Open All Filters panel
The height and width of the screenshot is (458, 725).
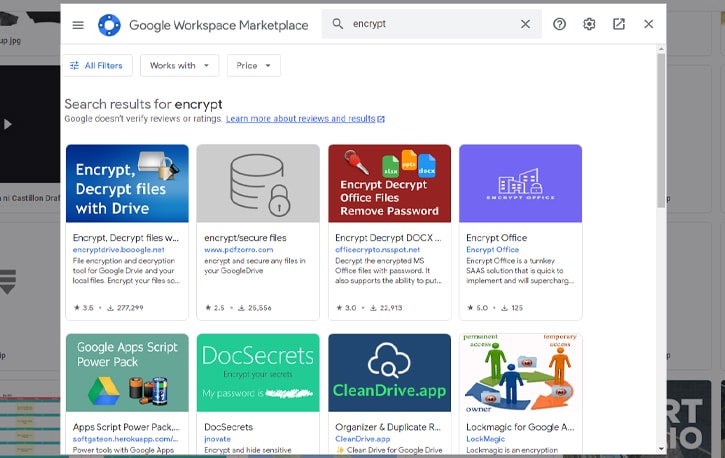pos(98,66)
